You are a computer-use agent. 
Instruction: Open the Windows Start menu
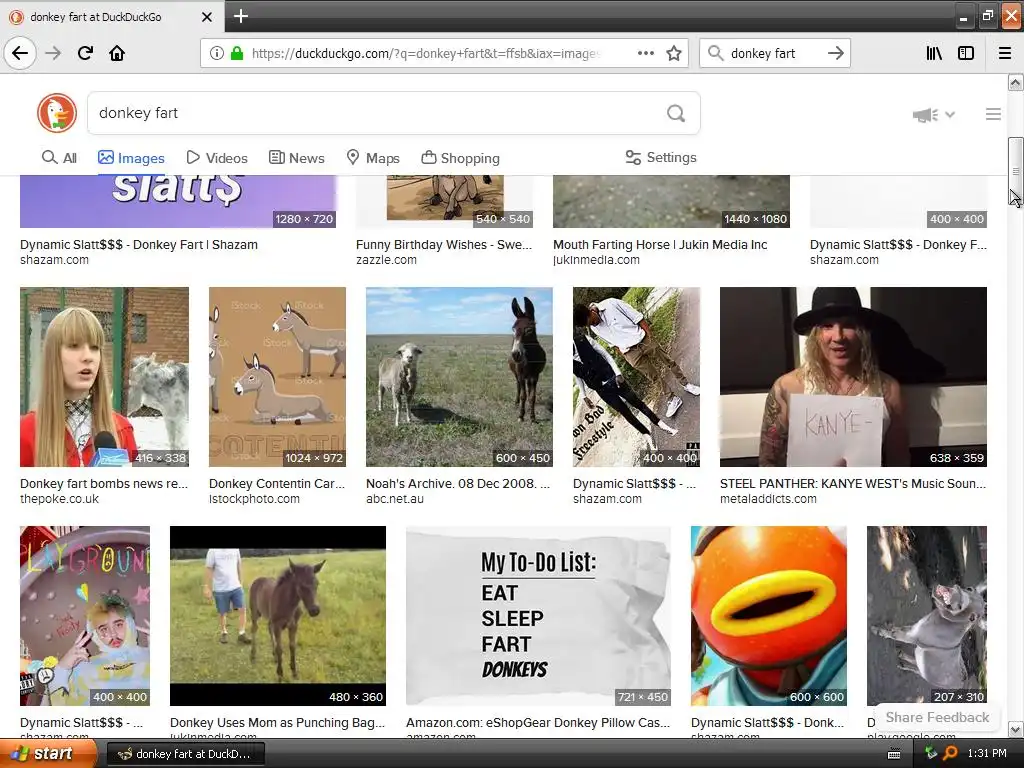point(48,754)
